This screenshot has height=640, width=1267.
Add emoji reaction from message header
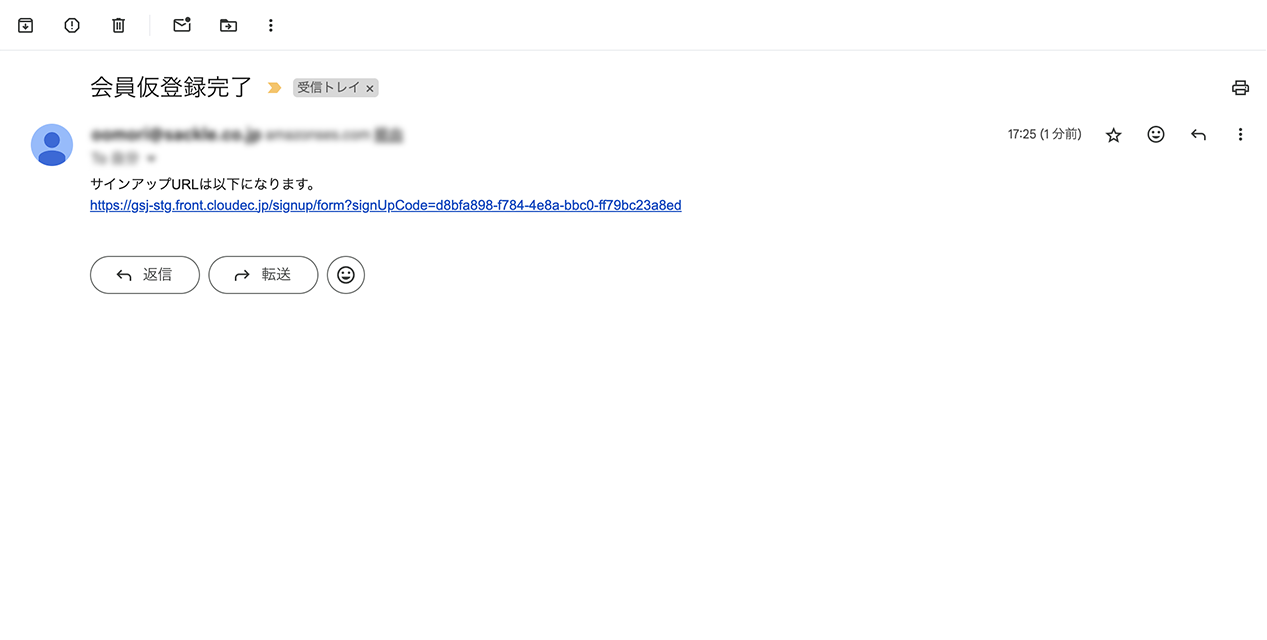(1156, 134)
